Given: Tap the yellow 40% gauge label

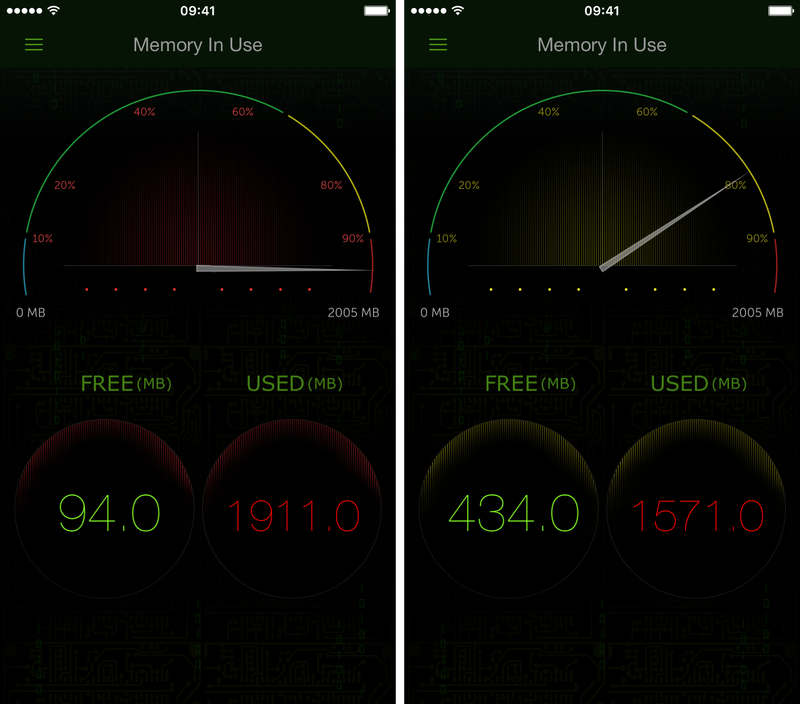Looking at the screenshot, I should pos(548,112).
